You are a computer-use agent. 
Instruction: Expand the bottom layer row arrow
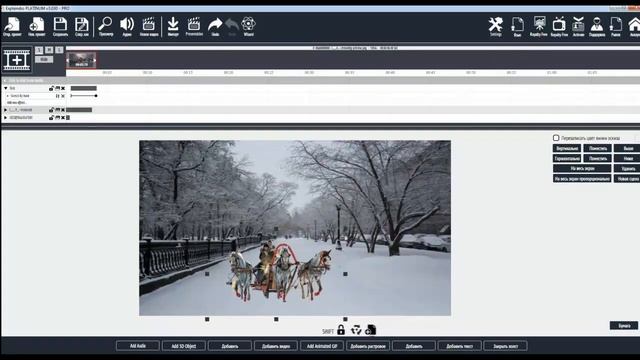point(6,118)
